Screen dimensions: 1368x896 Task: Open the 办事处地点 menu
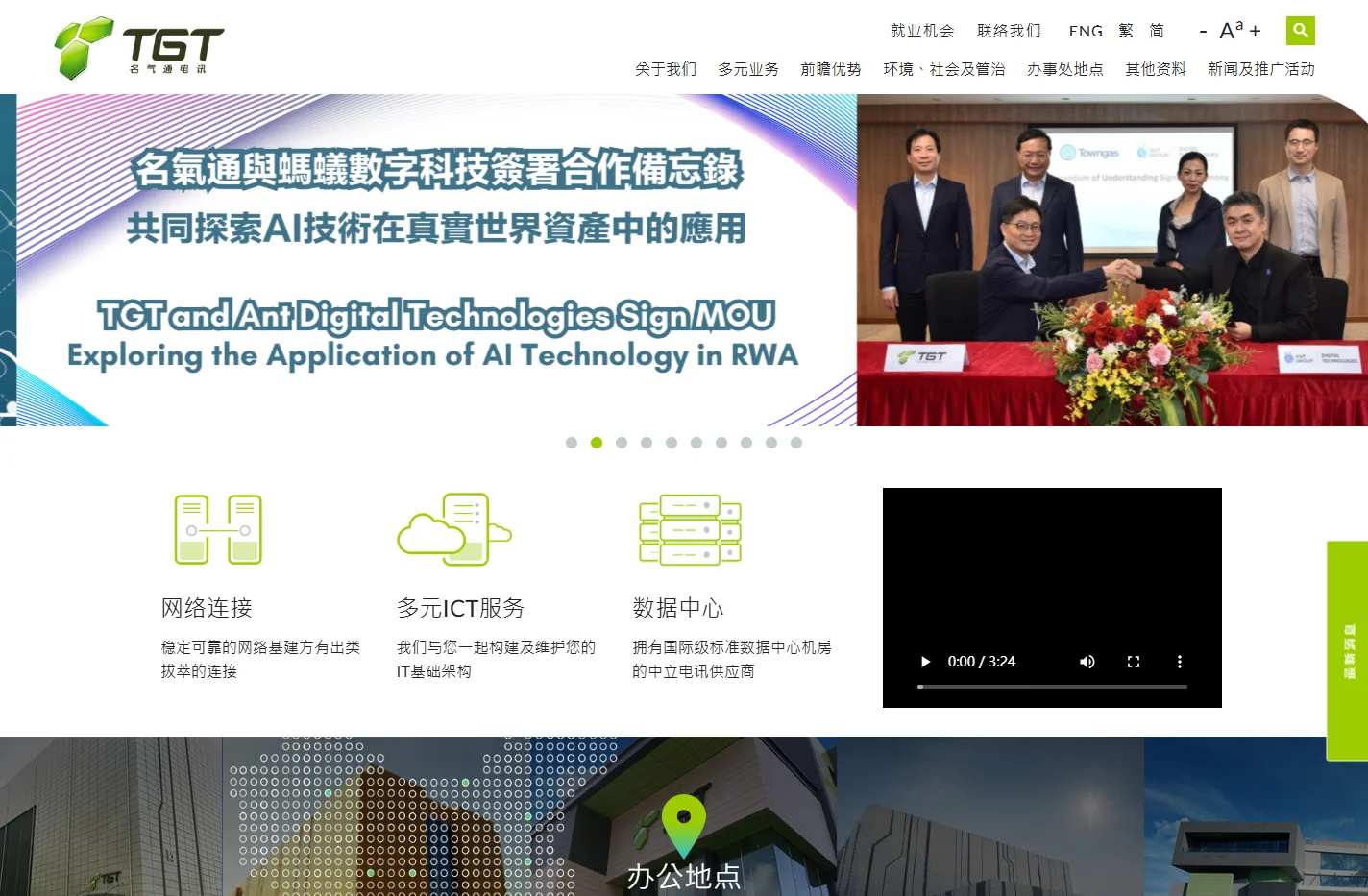point(1065,69)
